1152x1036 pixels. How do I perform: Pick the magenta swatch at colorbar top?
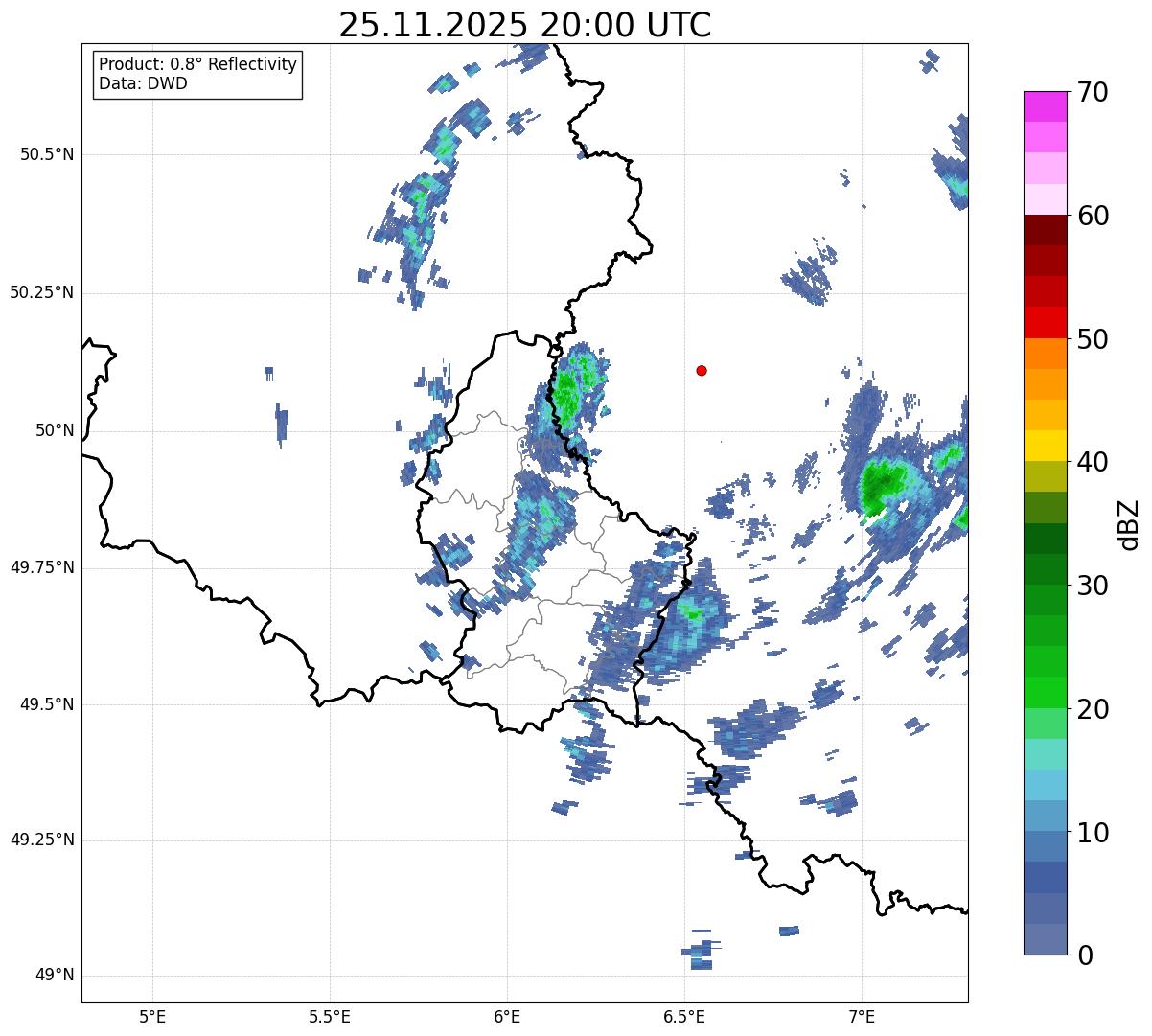click(1046, 106)
